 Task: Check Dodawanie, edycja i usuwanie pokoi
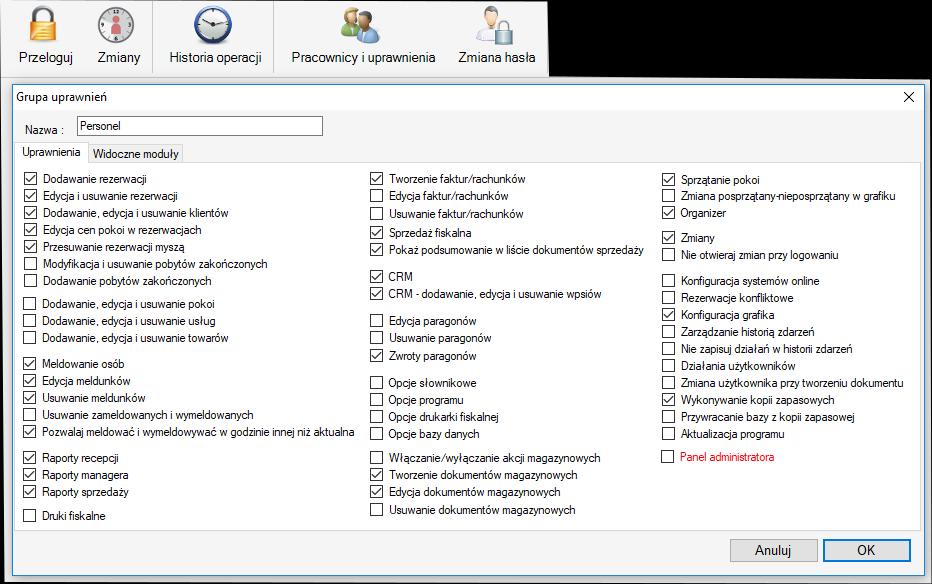click(x=29, y=304)
